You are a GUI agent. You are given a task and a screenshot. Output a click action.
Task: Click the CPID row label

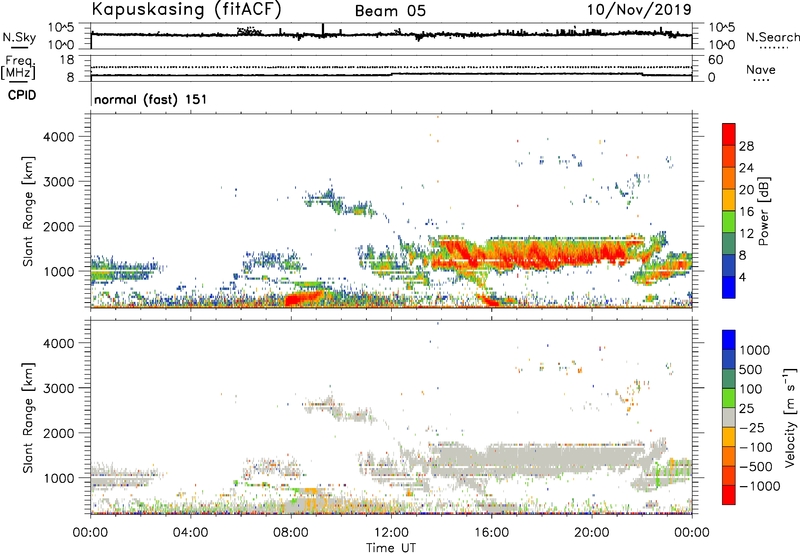[22, 95]
